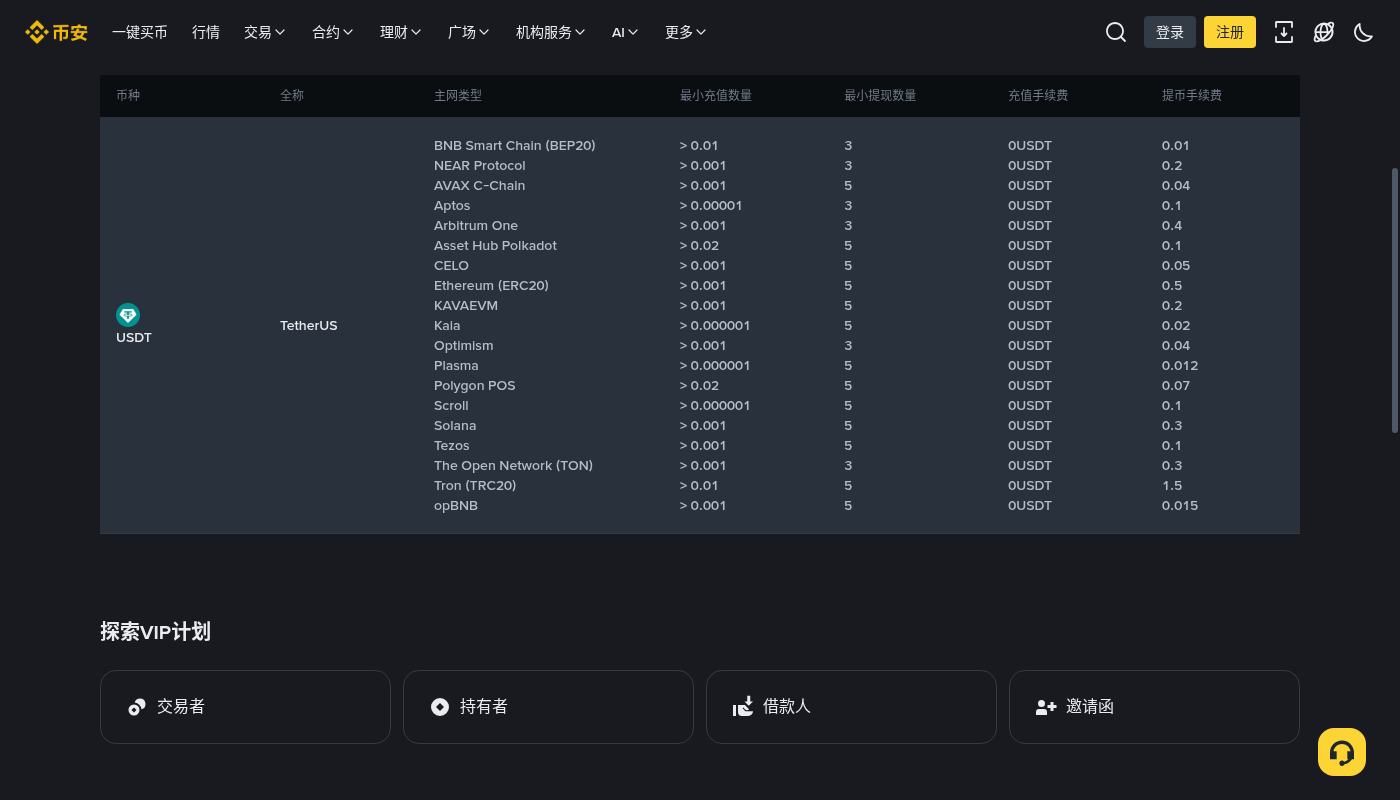Click the download app icon
This screenshot has width=1400, height=800.
click(x=1284, y=32)
